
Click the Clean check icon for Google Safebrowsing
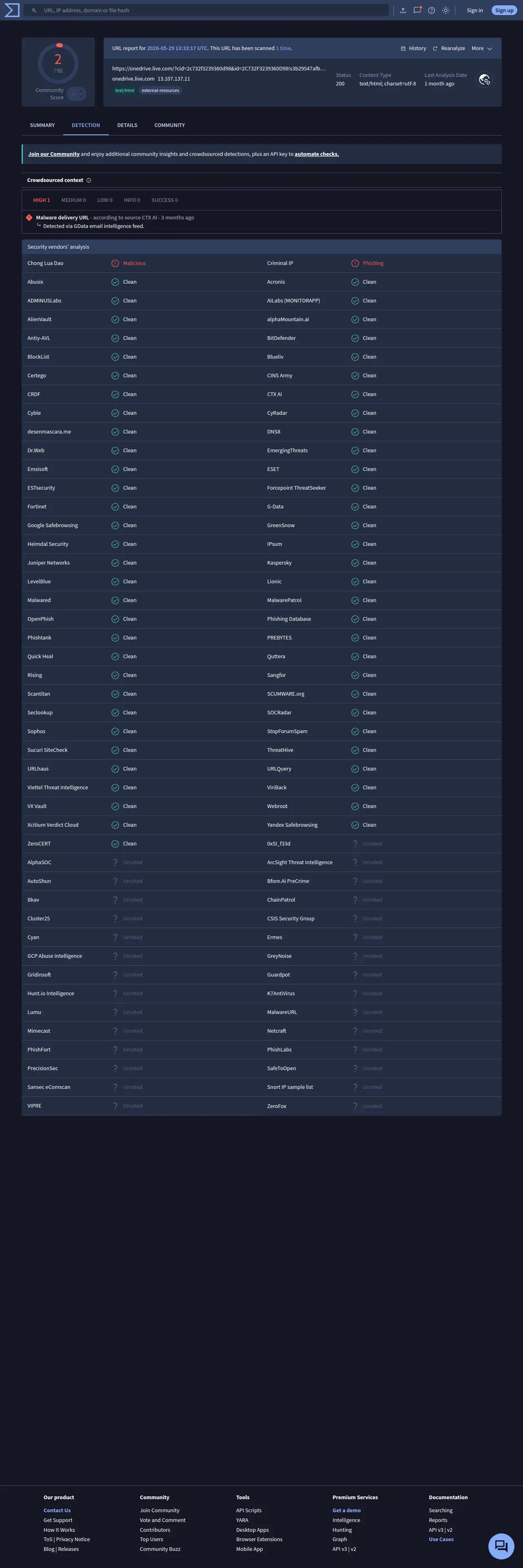click(x=115, y=525)
